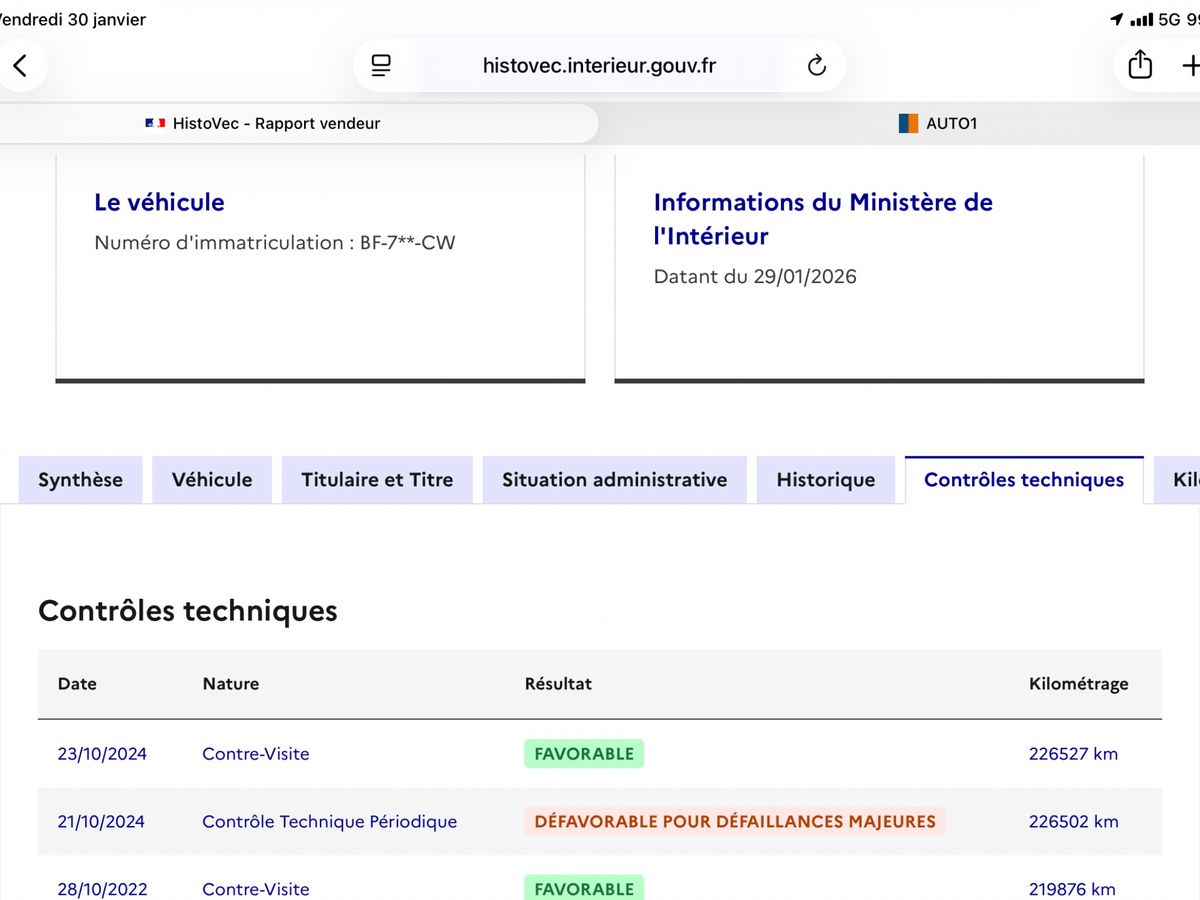This screenshot has width=1200, height=900.
Task: Click the Kilométrage column header
Action: pyautogui.click(x=1078, y=684)
